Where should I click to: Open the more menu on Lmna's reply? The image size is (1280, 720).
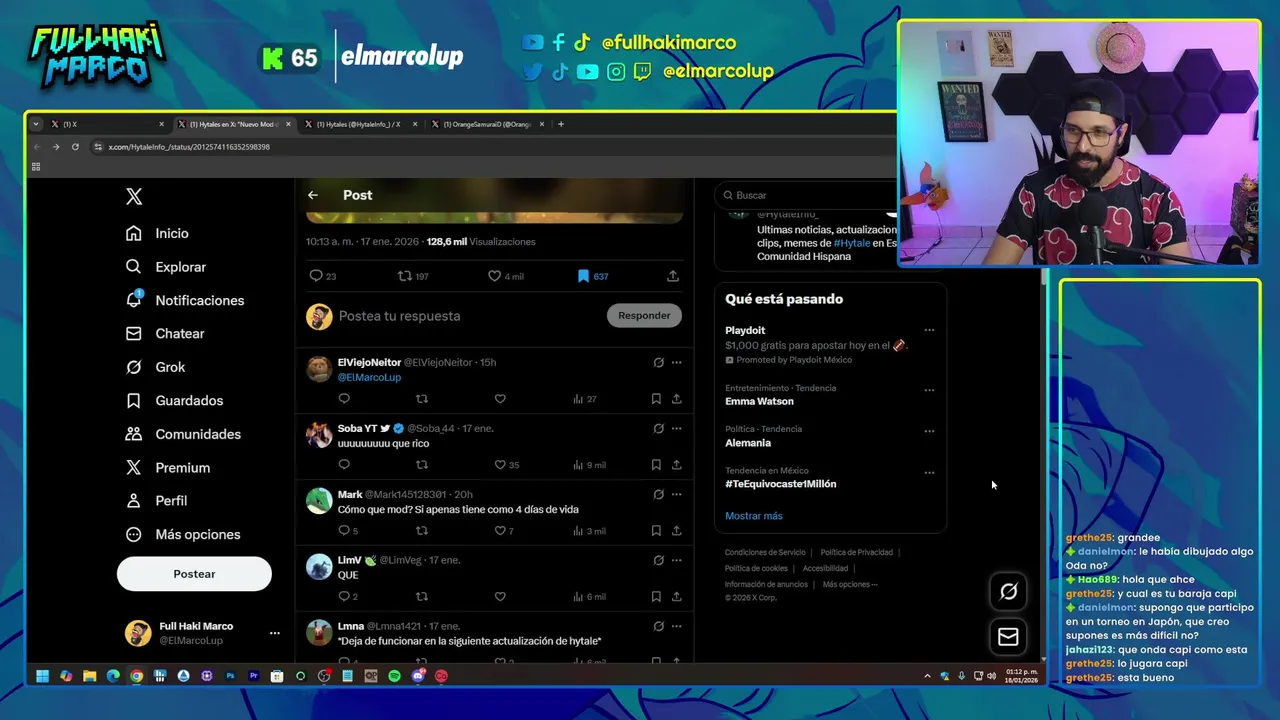click(x=677, y=626)
